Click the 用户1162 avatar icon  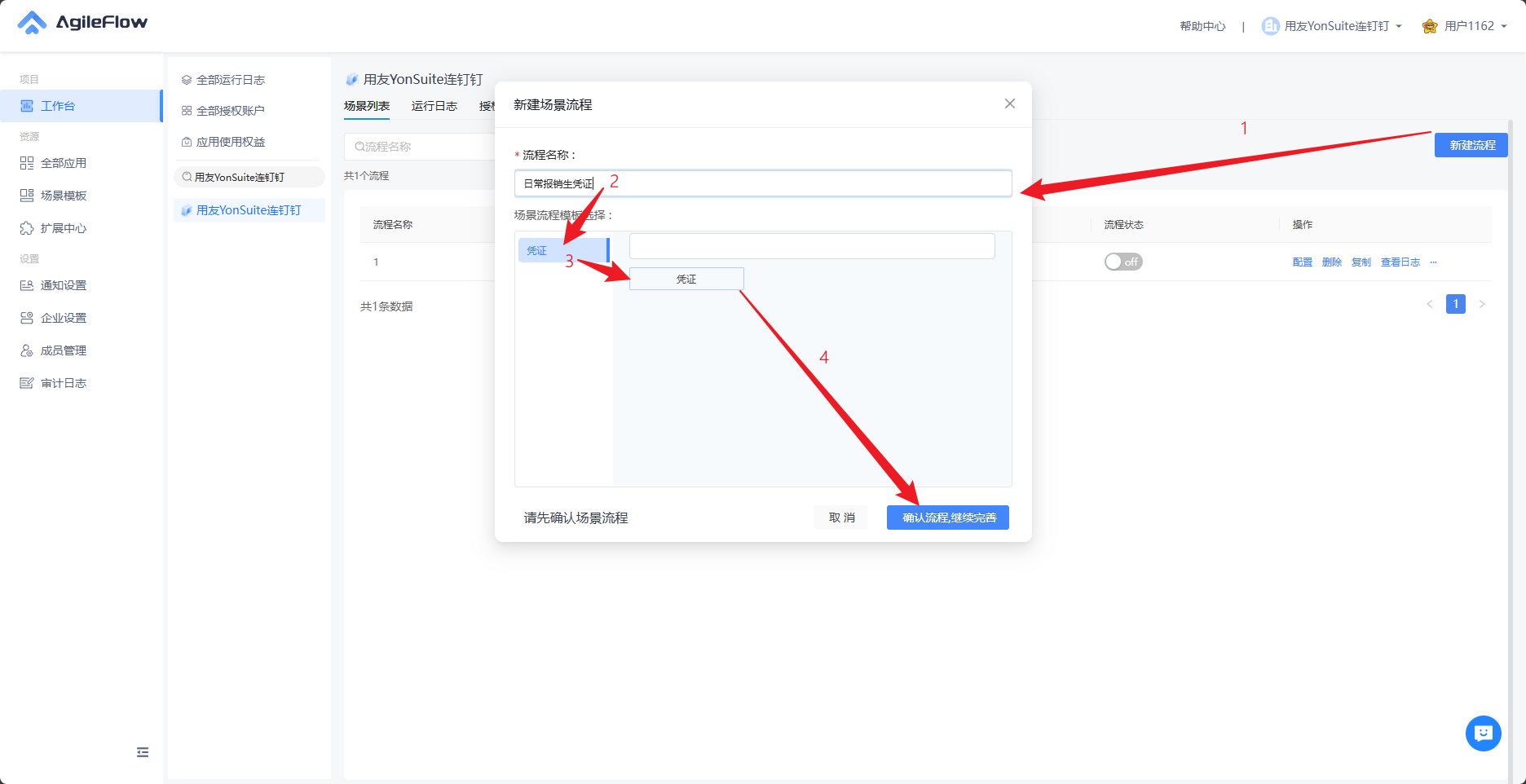coord(1430,26)
